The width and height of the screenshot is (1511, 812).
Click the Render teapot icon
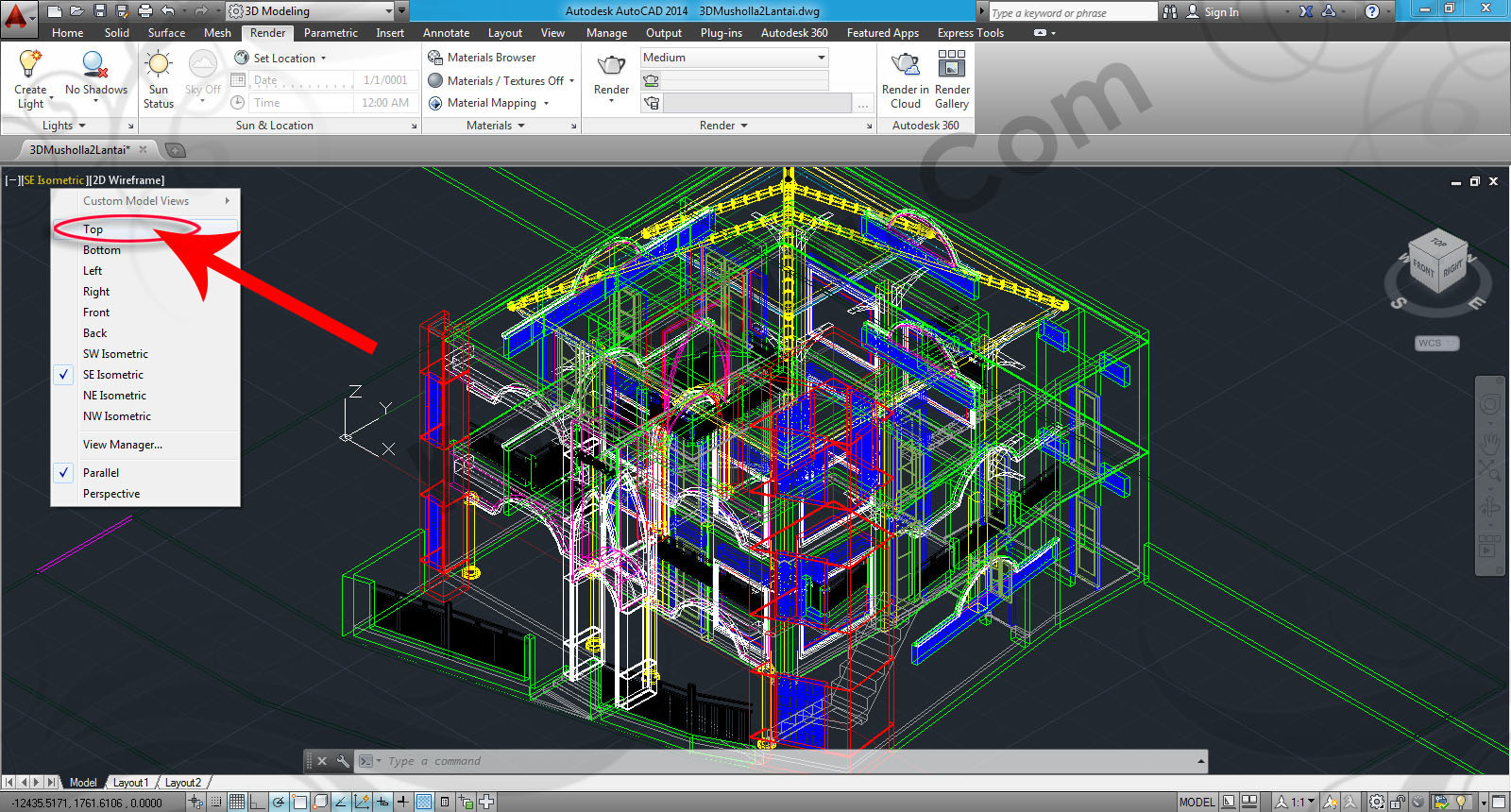pos(611,65)
